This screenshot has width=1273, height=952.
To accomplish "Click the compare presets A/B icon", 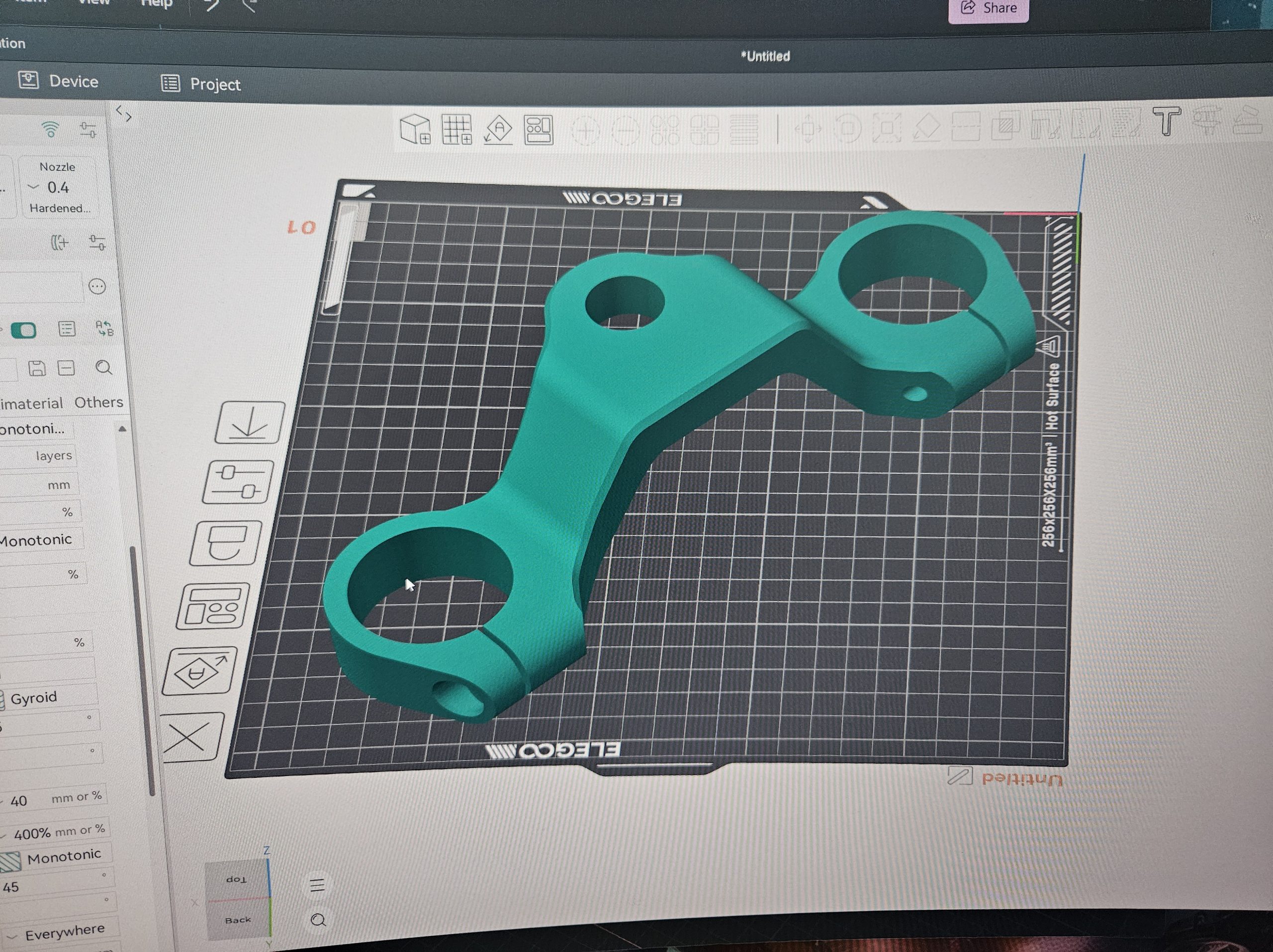I will pyautogui.click(x=104, y=329).
